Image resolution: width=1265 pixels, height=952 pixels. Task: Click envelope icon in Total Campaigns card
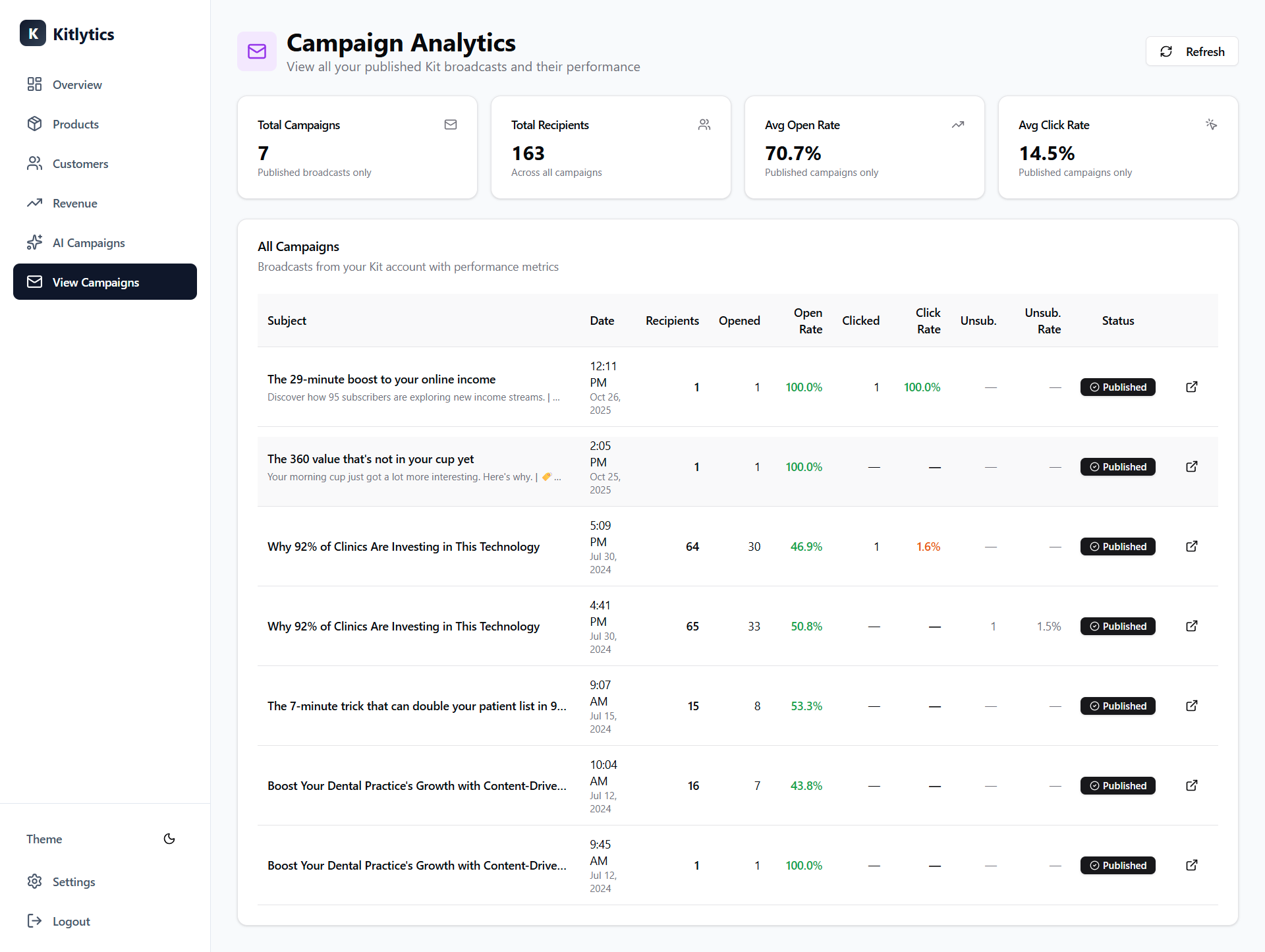tap(451, 125)
